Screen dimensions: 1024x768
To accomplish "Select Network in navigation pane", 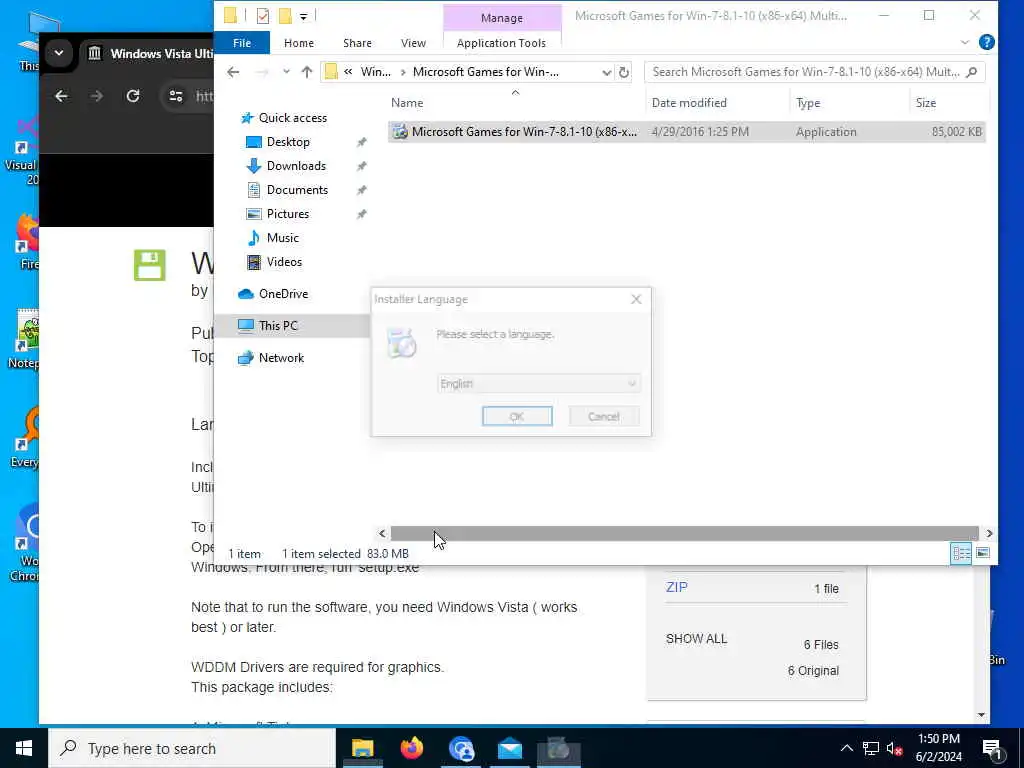I will point(281,358).
